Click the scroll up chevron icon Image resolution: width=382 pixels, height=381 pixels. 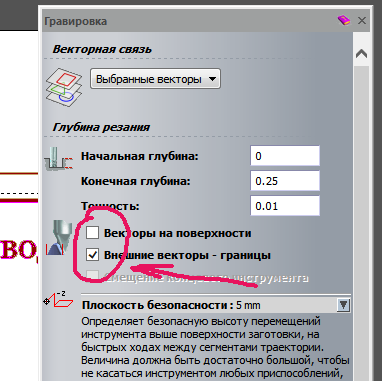click(x=361, y=54)
